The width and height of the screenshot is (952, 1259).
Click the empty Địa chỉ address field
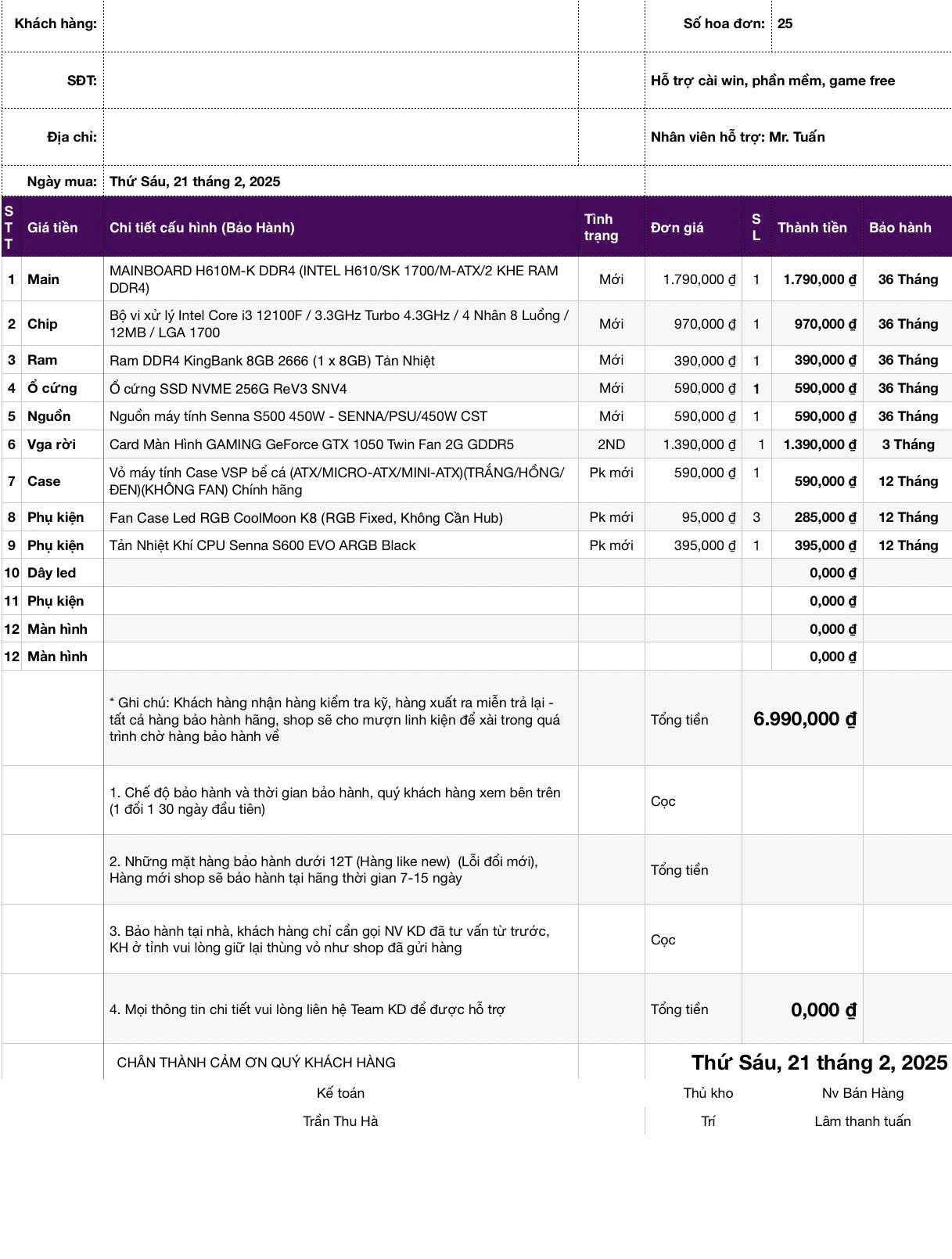pos(340,137)
